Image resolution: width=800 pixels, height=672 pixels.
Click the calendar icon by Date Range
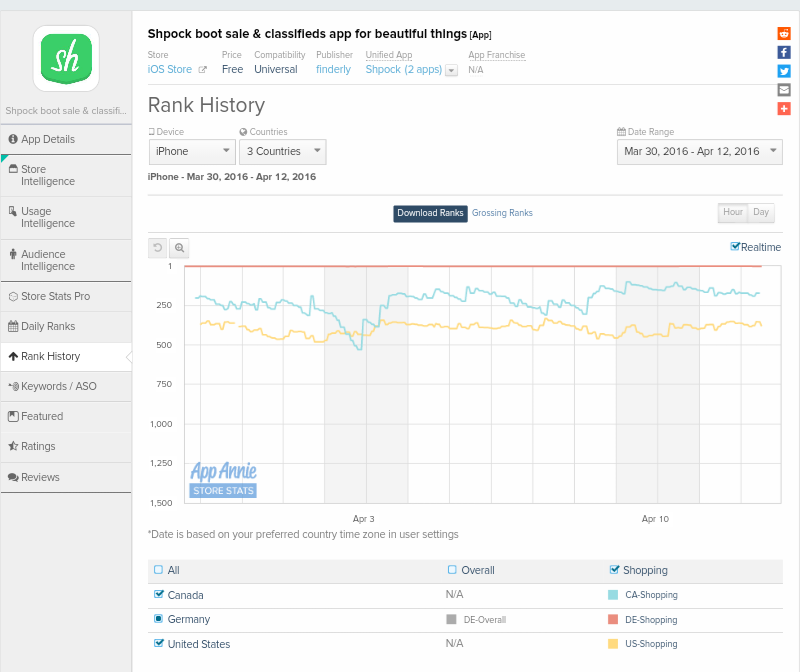pos(621,132)
